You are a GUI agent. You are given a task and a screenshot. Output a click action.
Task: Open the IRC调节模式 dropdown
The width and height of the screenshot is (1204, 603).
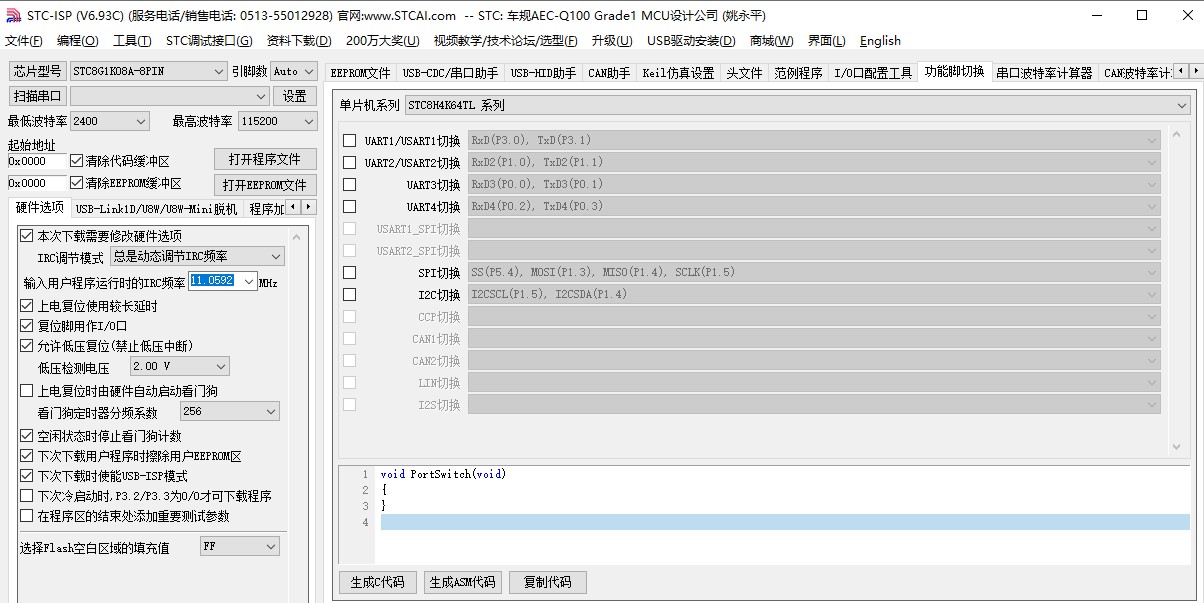pos(198,257)
